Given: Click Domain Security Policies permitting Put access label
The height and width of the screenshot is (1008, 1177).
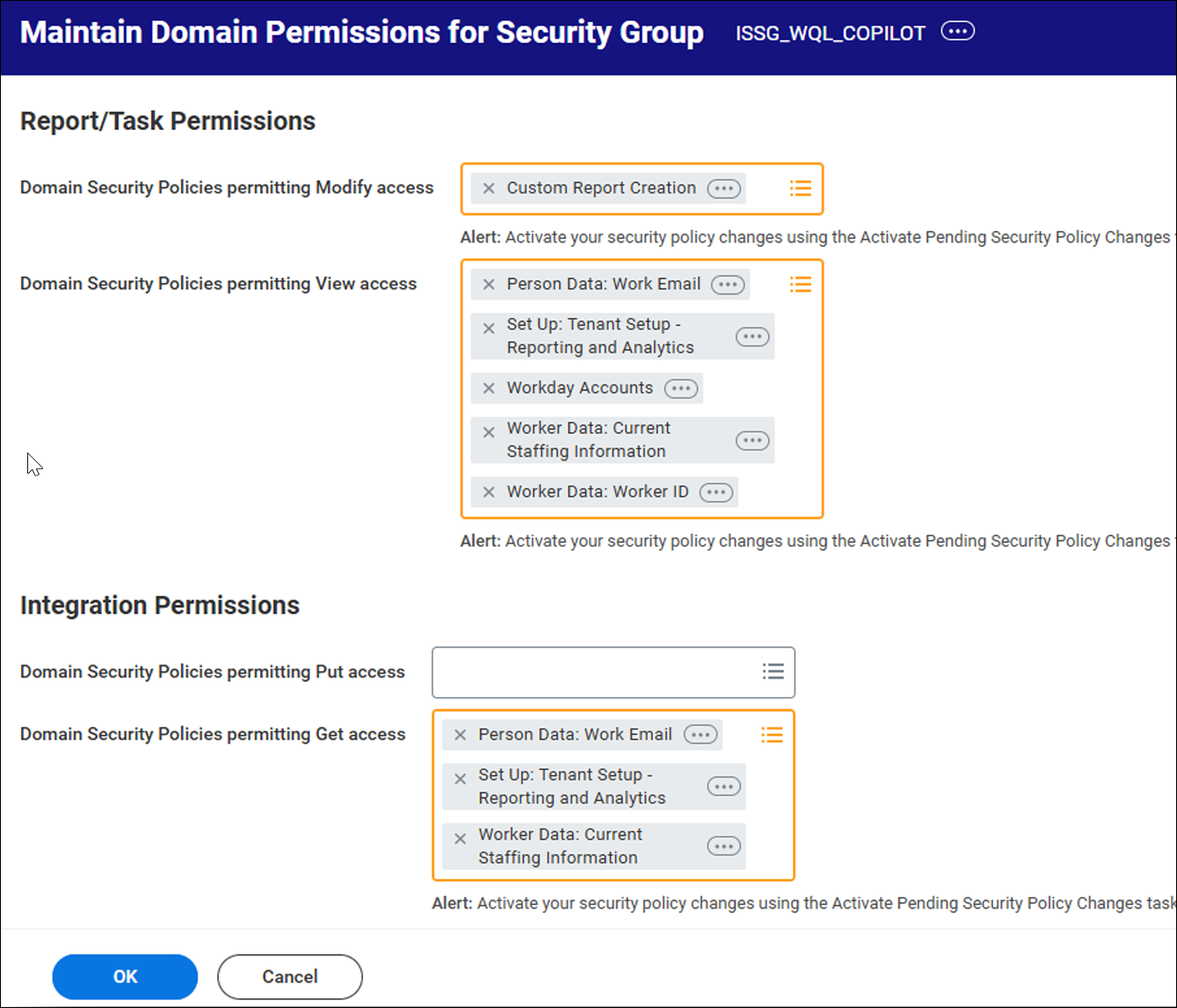Looking at the screenshot, I should pos(213,671).
